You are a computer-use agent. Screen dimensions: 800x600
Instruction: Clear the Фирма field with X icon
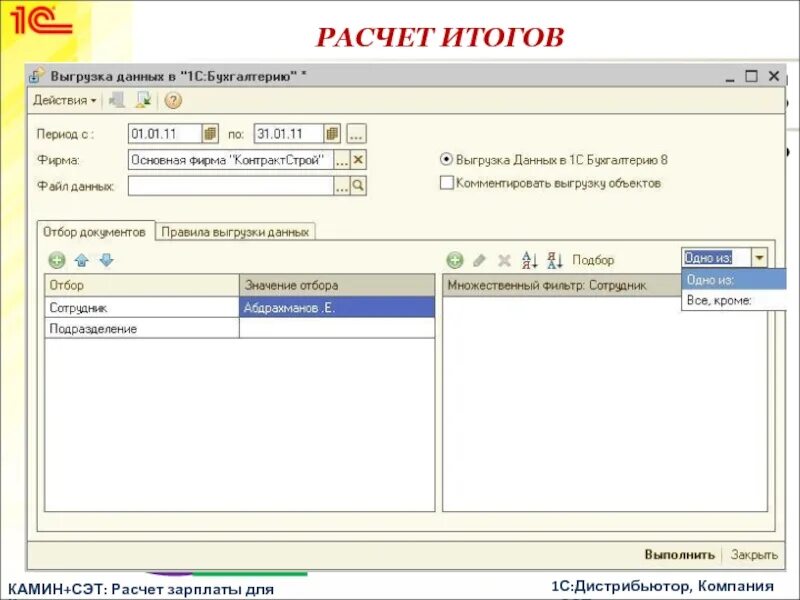[358, 160]
